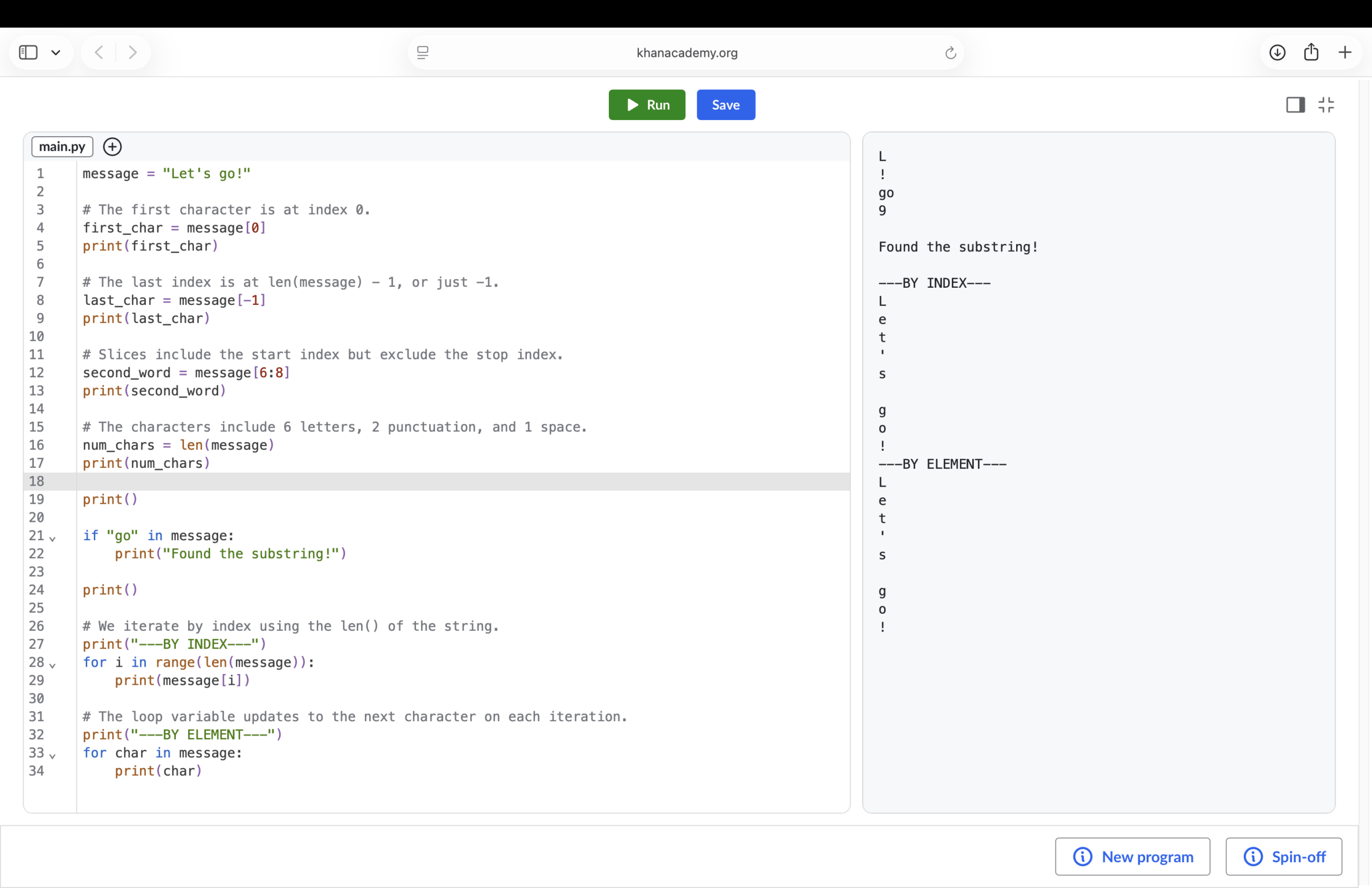1372x888 pixels.
Task: Save the program with Save button
Action: click(x=726, y=105)
